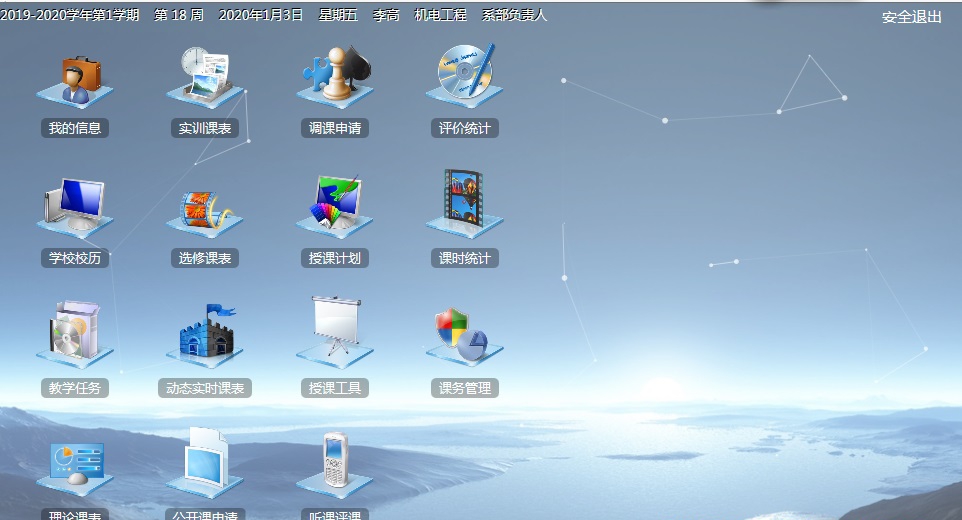The height and width of the screenshot is (520, 962).
Task: Click the 授课工具 text label
Action: click(335, 388)
